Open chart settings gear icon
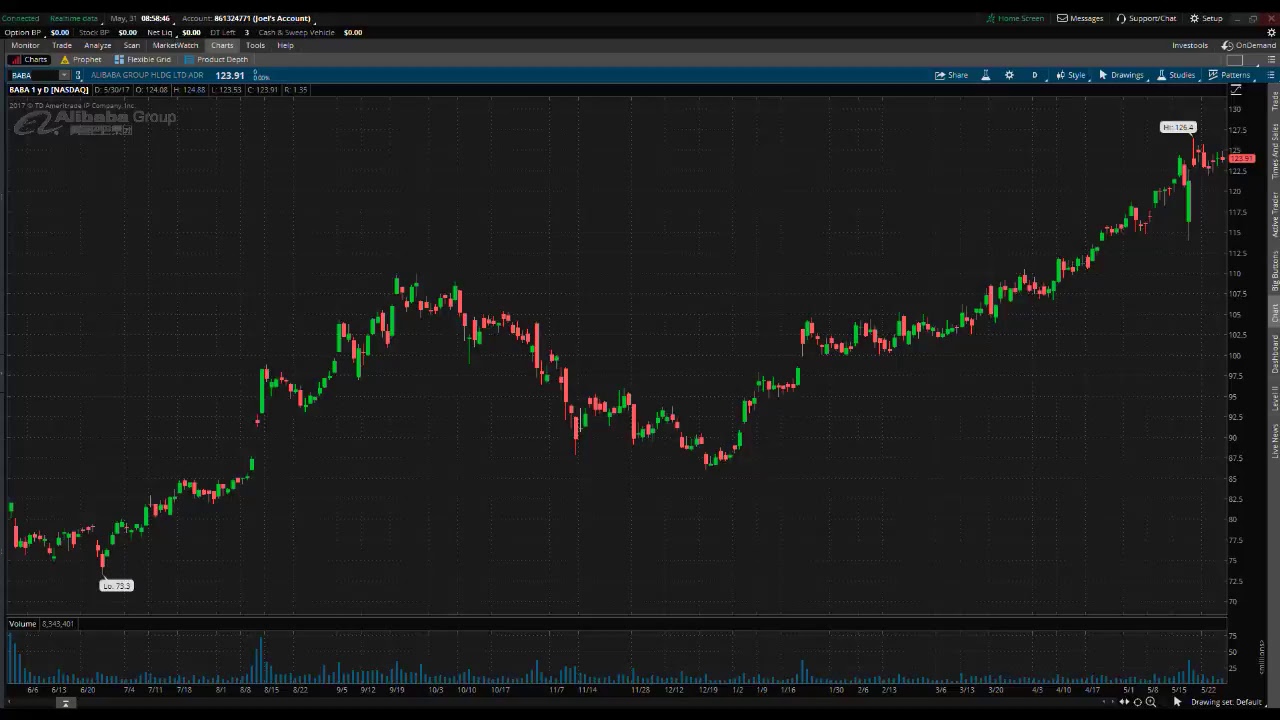This screenshot has width=1280, height=720. pyautogui.click(x=1009, y=75)
